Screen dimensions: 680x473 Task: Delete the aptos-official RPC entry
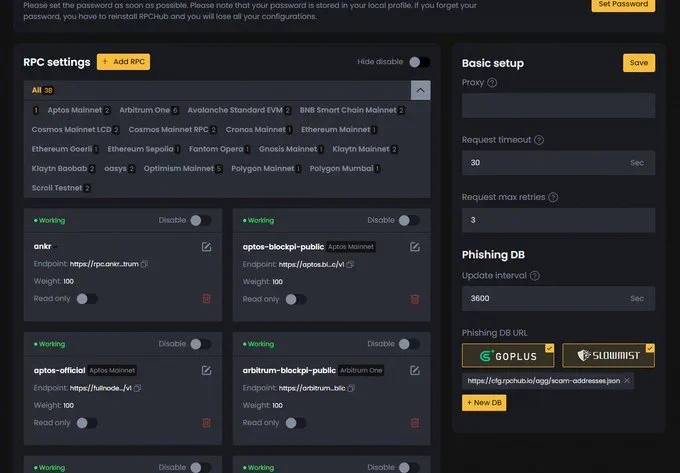tap(206, 422)
